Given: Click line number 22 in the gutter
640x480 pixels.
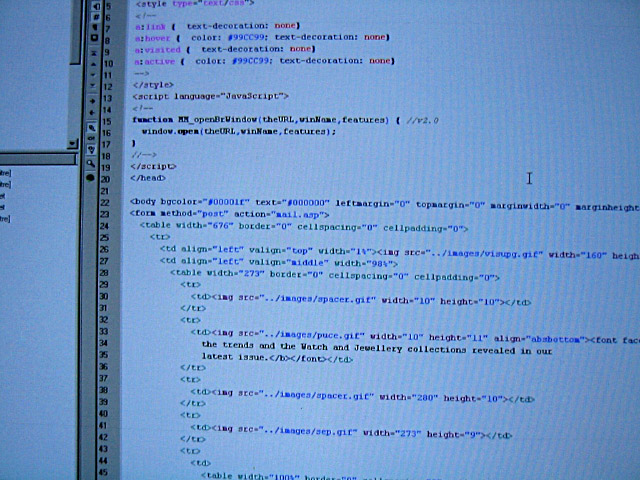Looking at the screenshot, I should click(105, 203).
